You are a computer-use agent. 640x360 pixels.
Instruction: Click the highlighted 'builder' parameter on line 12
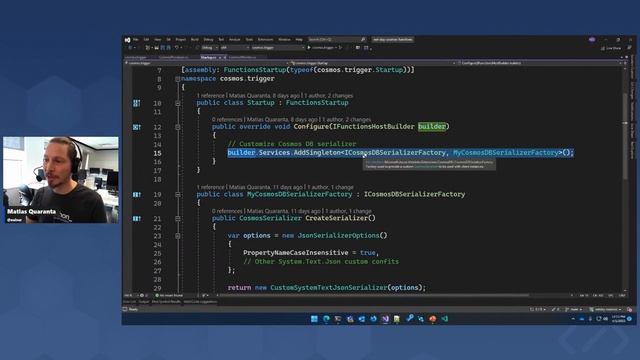click(432, 127)
